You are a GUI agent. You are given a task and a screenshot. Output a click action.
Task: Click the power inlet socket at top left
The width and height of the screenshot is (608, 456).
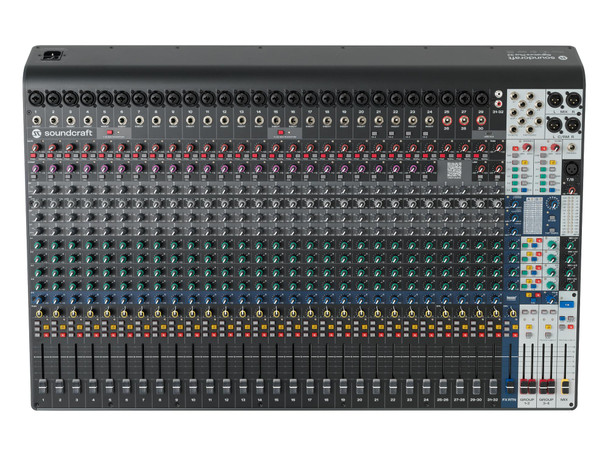click(52, 55)
